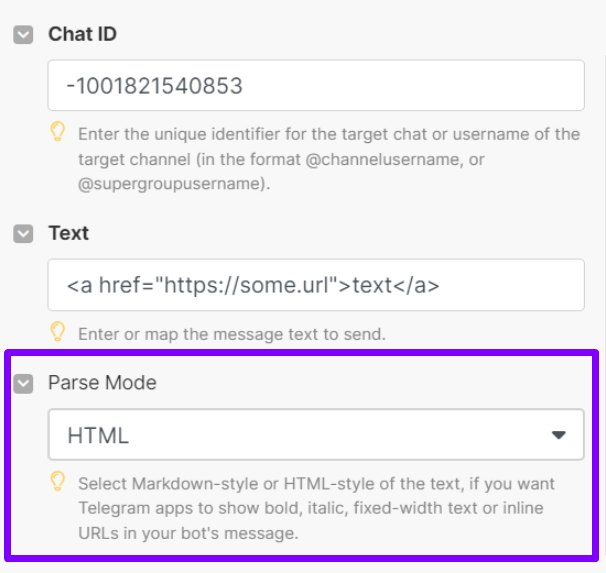
Task: Toggle the chevron box beside Parse Mode
Action: point(23,384)
